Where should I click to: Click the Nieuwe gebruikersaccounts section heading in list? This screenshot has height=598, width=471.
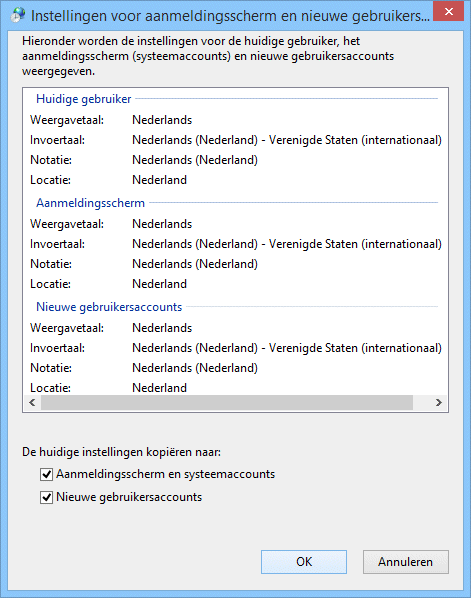pos(109,307)
